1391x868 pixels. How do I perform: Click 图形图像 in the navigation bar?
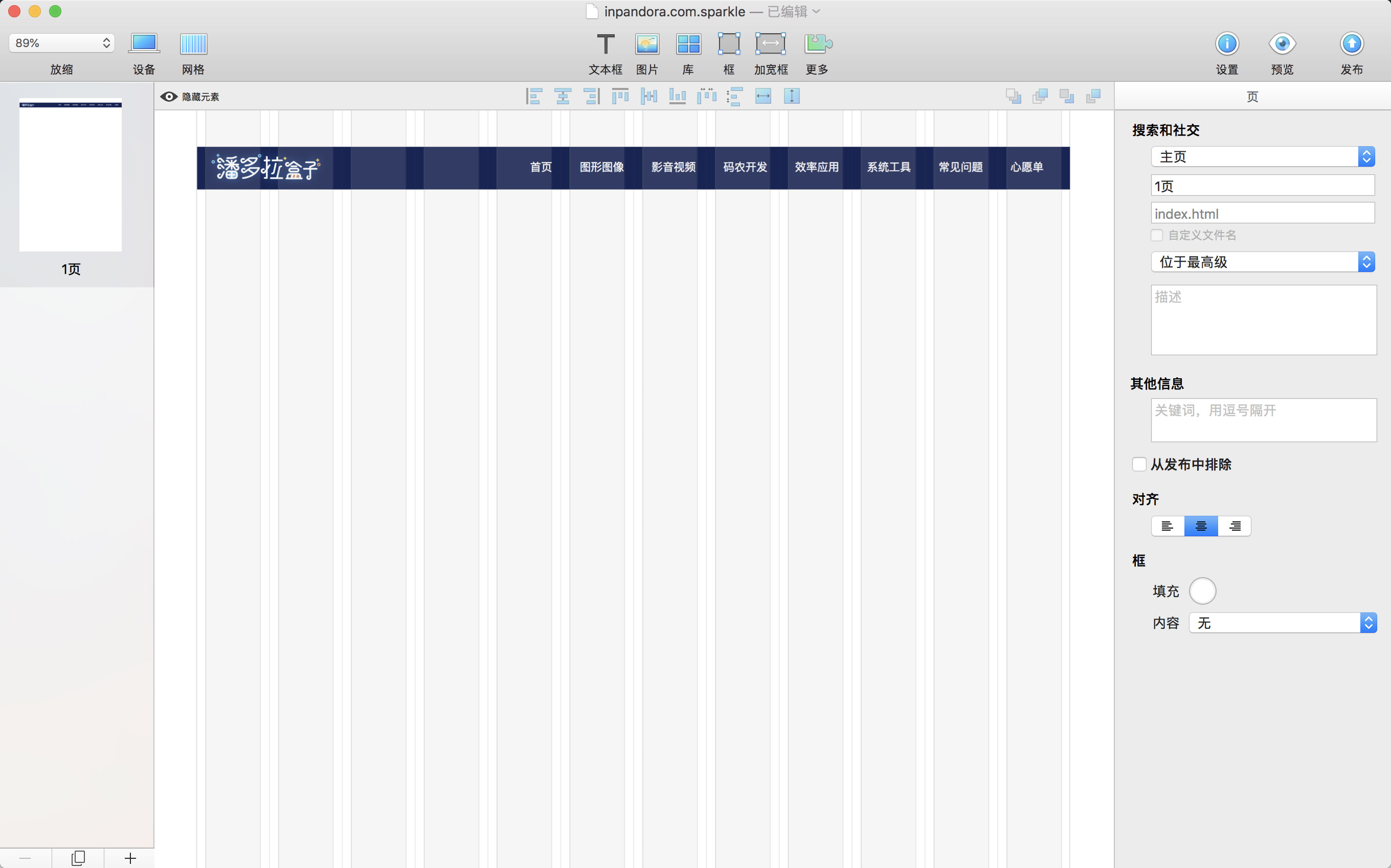tap(601, 167)
